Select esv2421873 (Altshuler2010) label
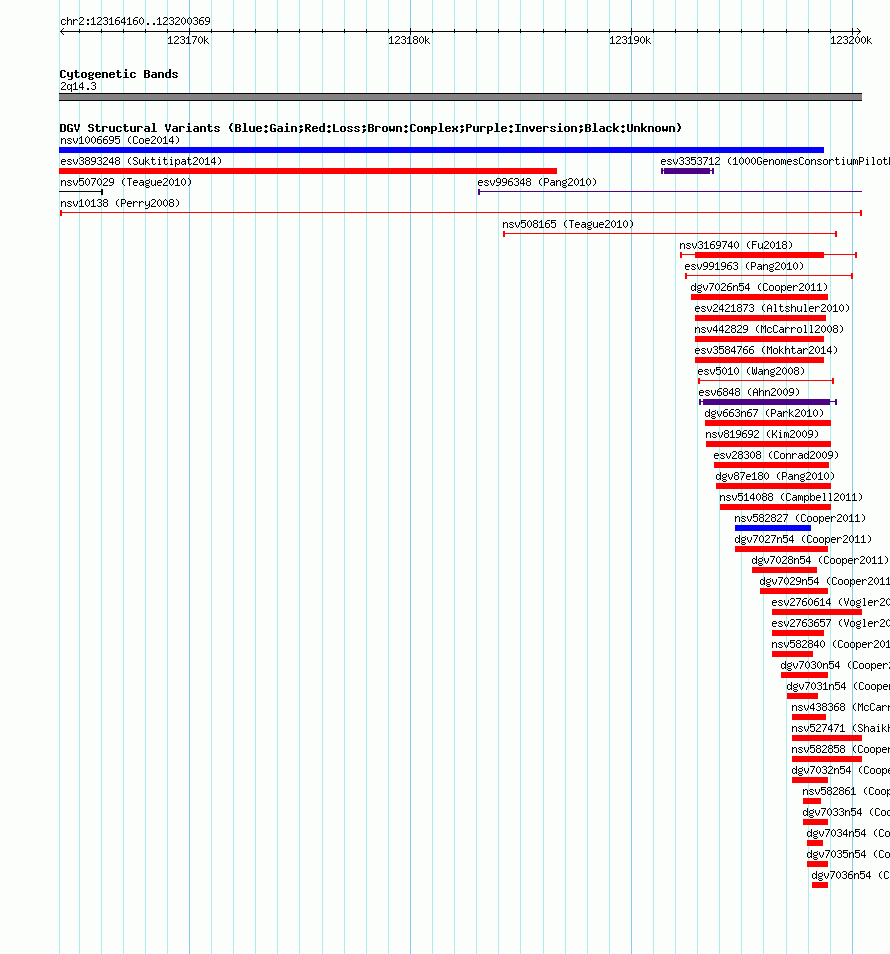 pyautogui.click(x=772, y=308)
